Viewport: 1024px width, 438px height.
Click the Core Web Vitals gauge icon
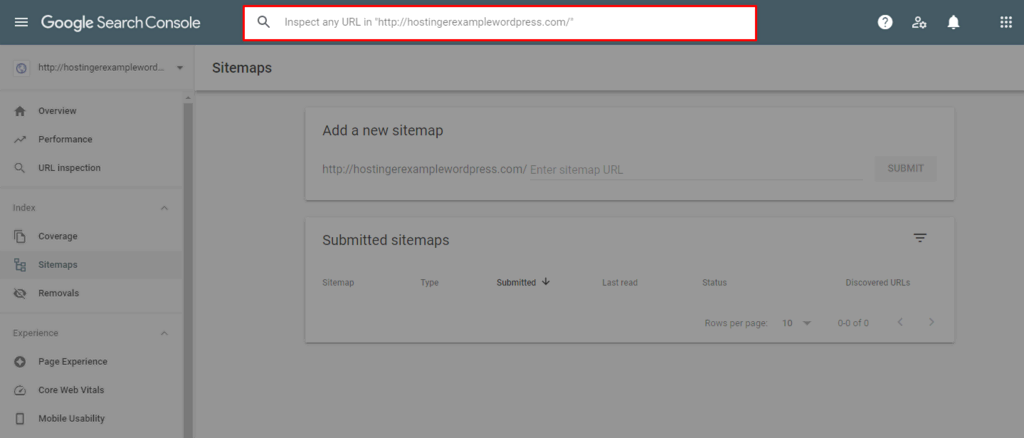point(20,390)
